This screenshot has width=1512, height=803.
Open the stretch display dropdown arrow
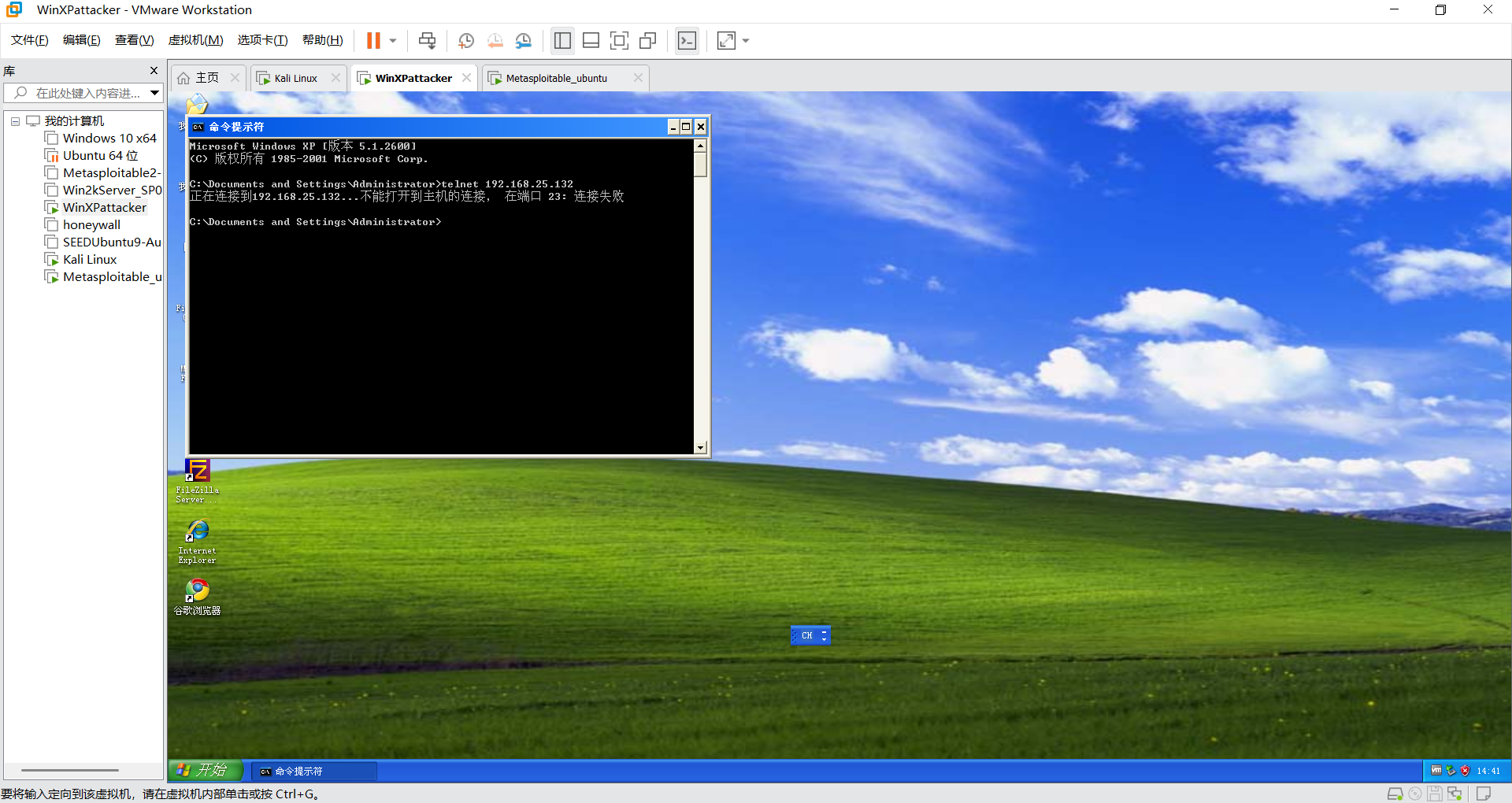[746, 40]
